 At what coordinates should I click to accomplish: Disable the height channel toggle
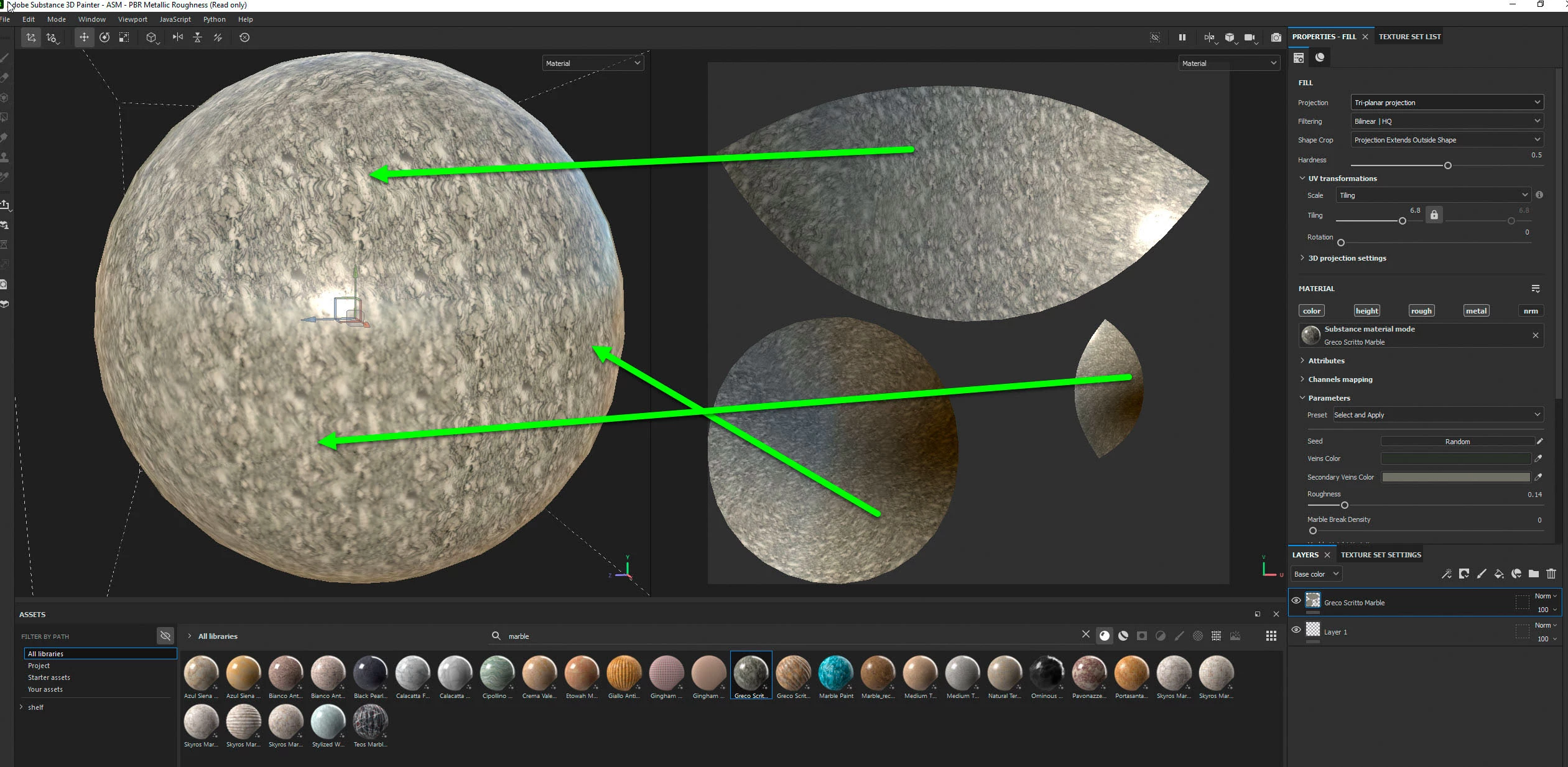coord(1366,311)
